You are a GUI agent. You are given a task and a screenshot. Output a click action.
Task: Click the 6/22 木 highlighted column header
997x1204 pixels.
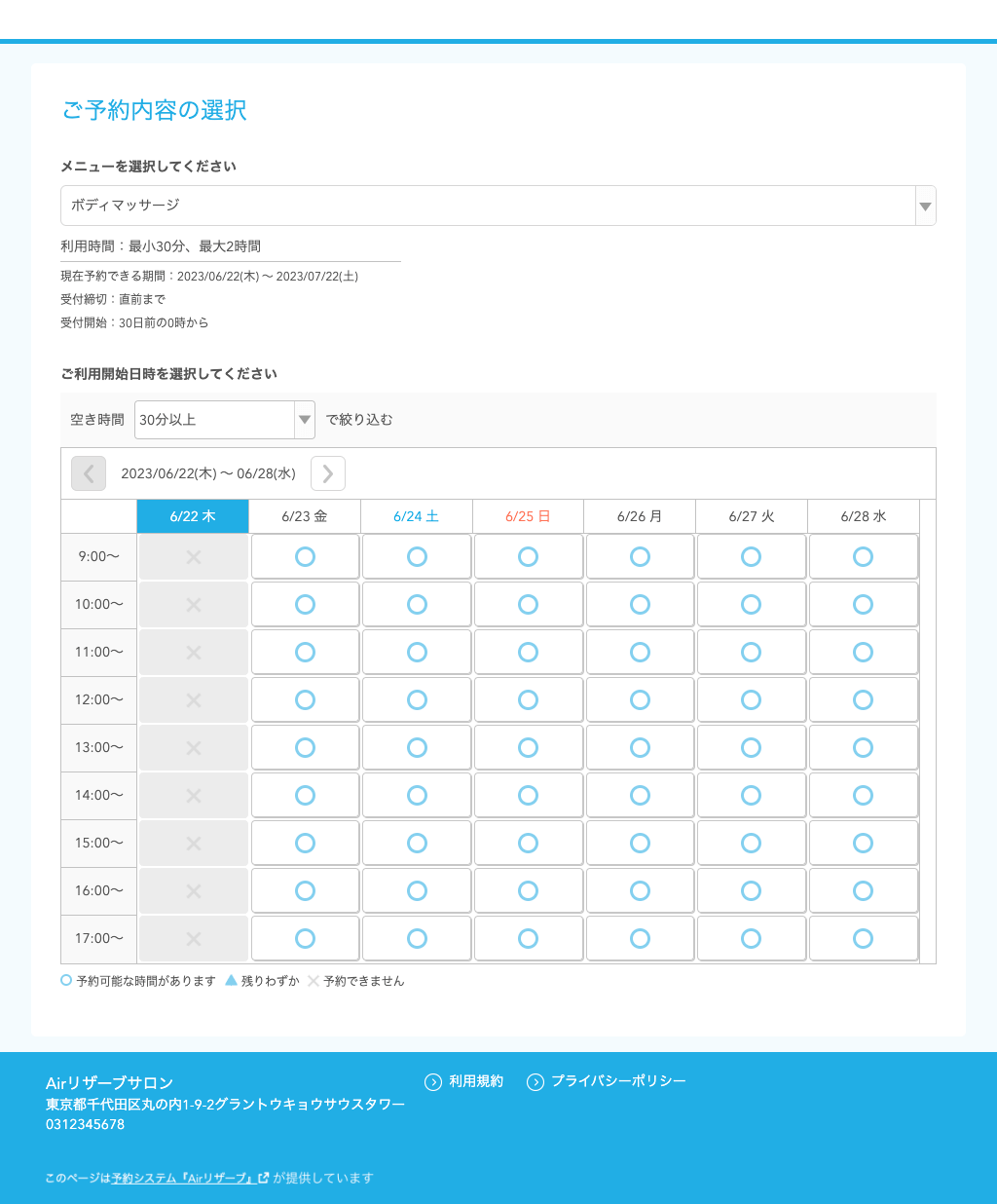point(193,516)
